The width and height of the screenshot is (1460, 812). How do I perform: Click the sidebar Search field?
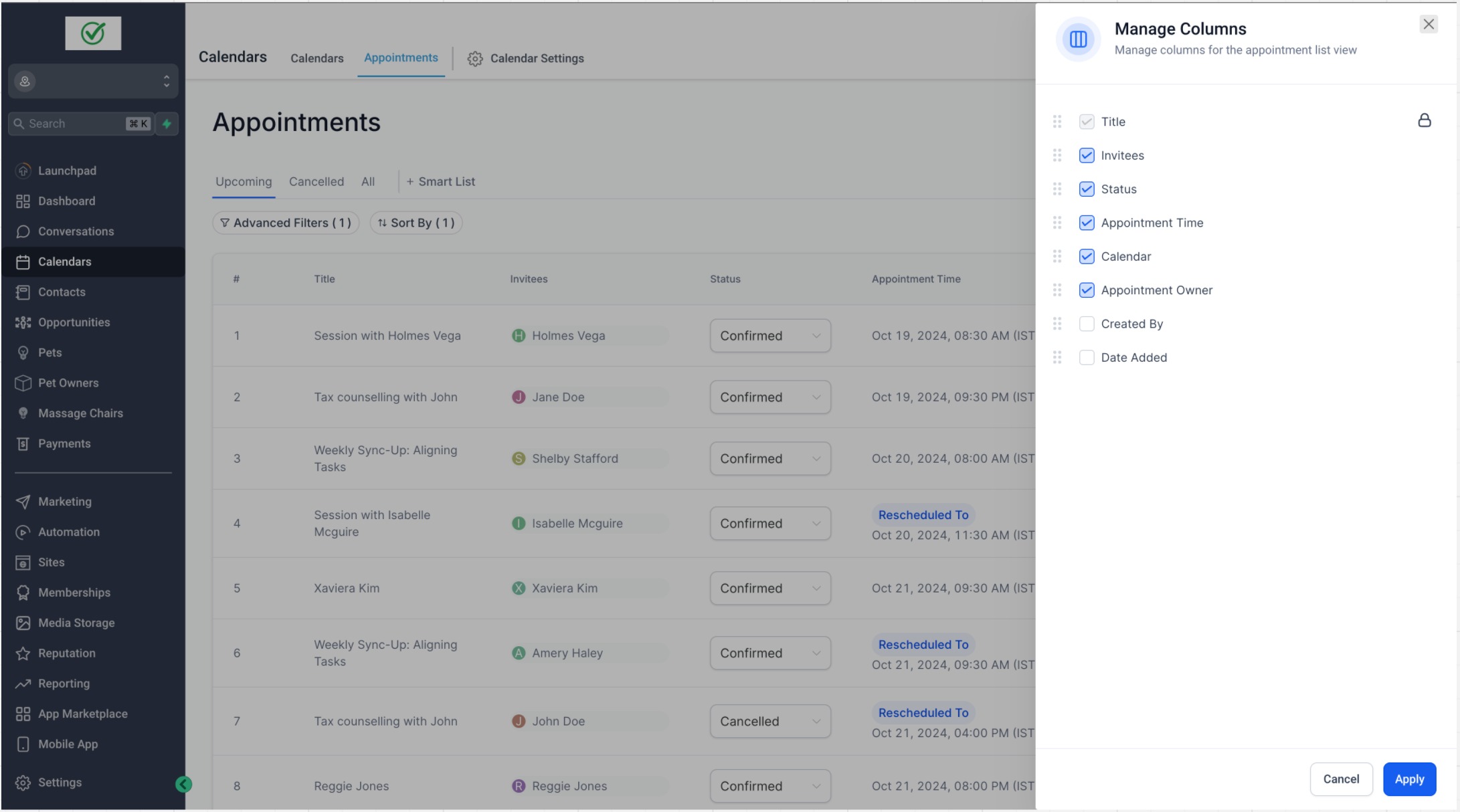tap(74, 124)
